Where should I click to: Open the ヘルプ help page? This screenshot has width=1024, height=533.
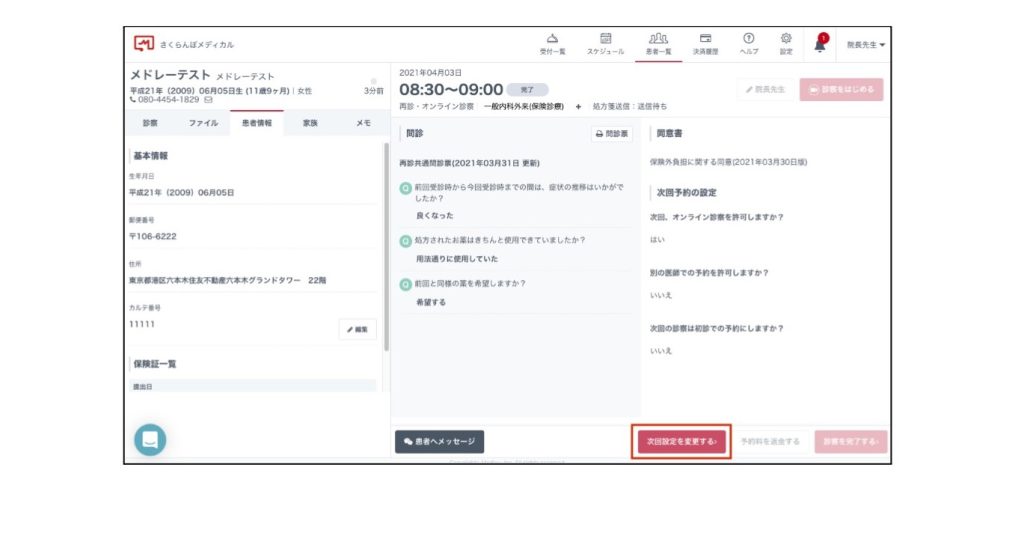(748, 43)
